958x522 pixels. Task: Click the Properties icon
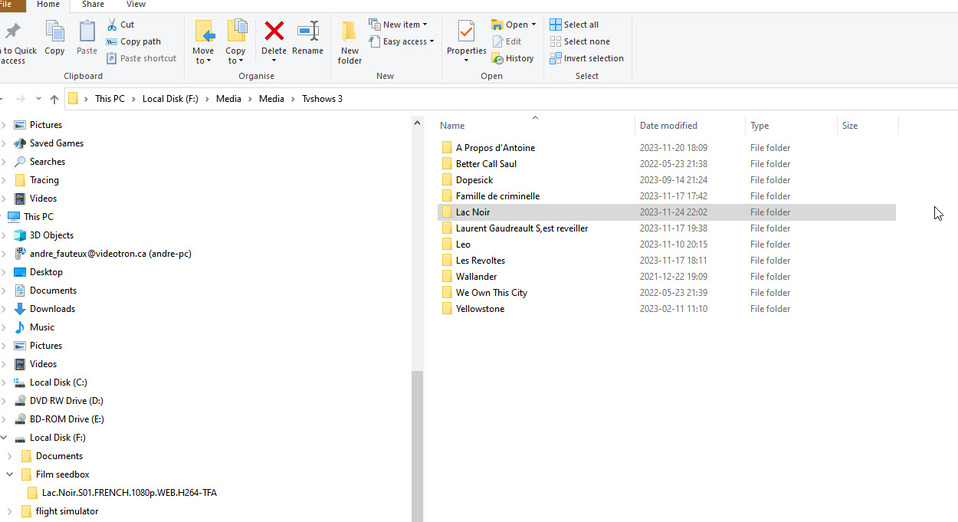pyautogui.click(x=466, y=31)
